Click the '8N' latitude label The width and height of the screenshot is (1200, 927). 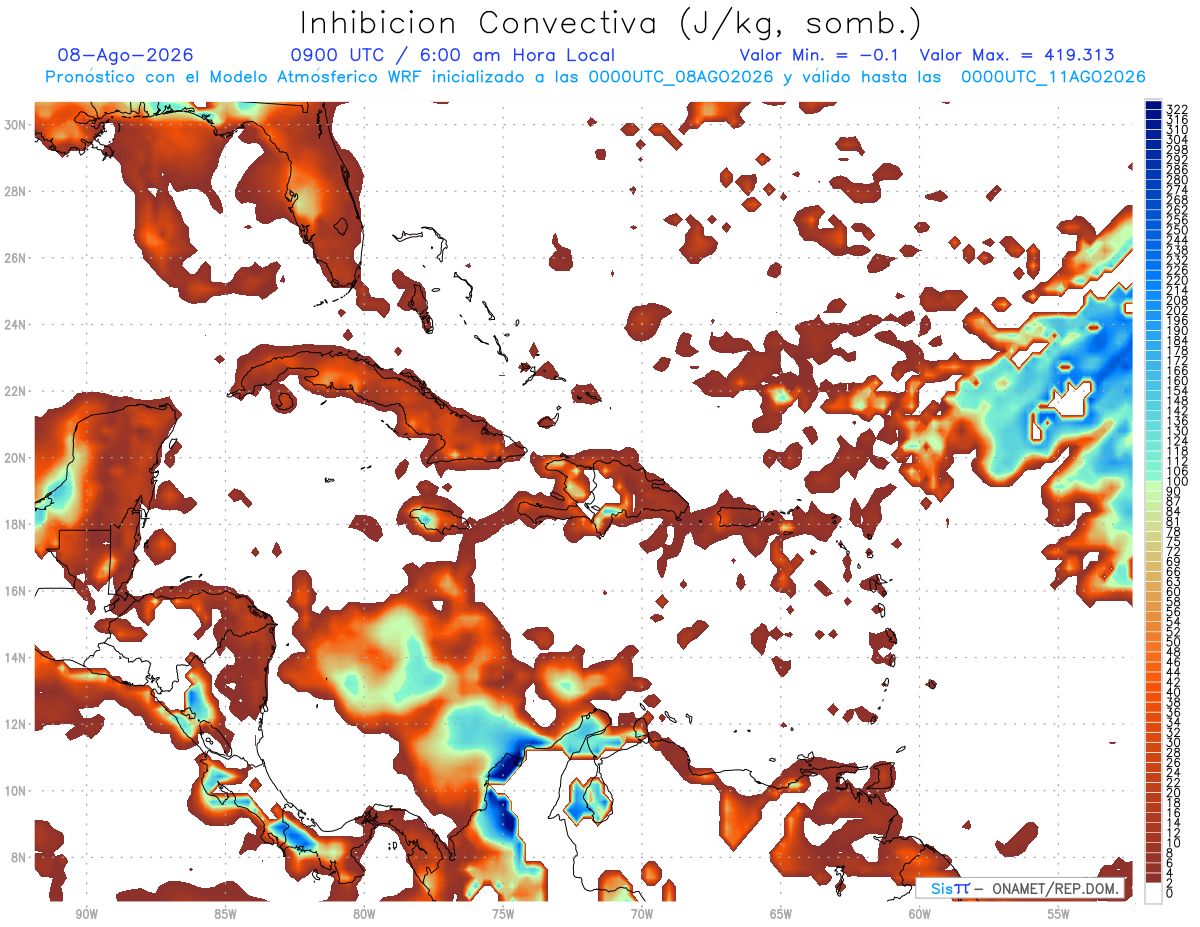pyautogui.click(x=19, y=857)
